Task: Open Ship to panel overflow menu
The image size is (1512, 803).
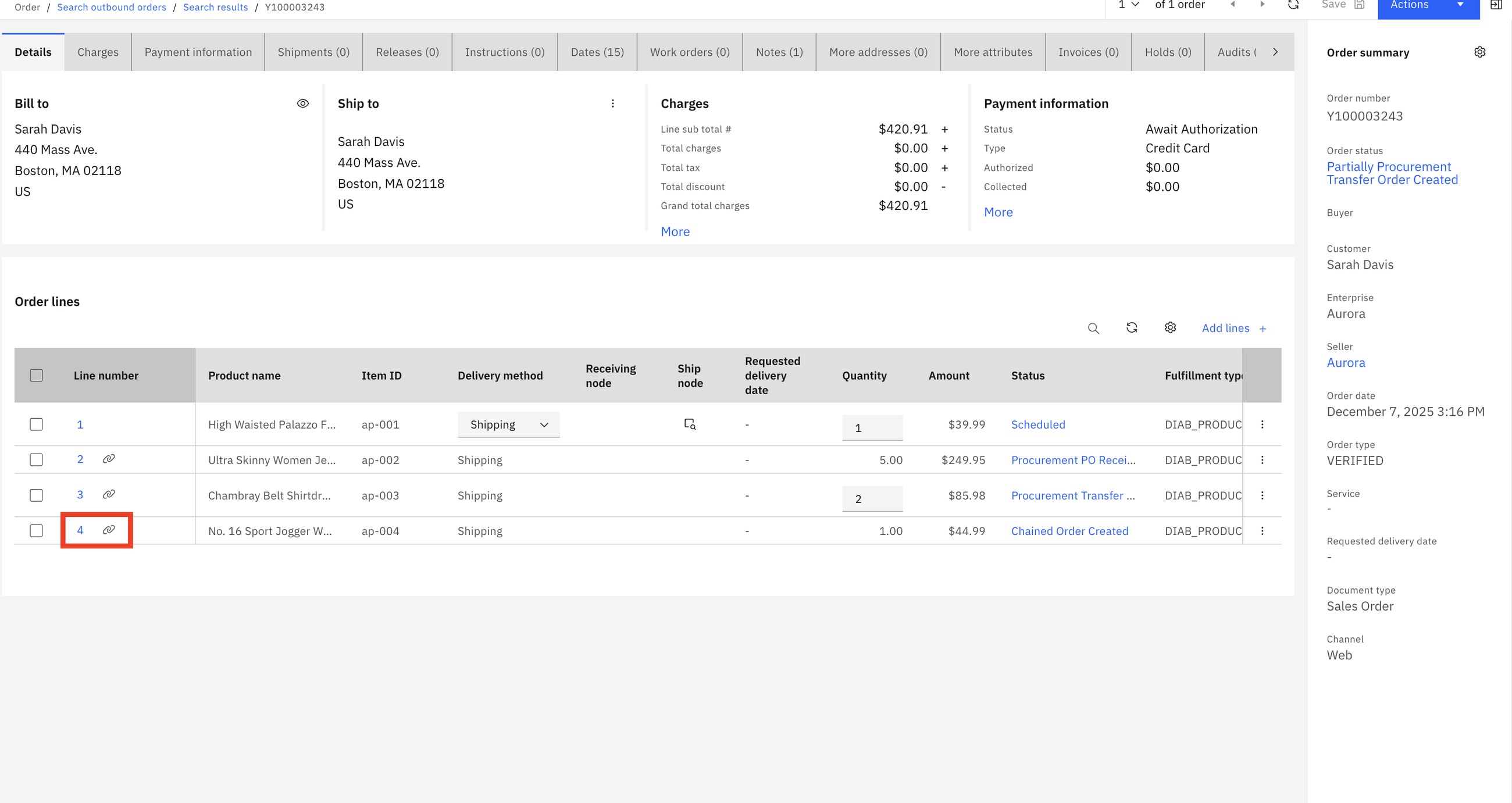Action: (613, 104)
